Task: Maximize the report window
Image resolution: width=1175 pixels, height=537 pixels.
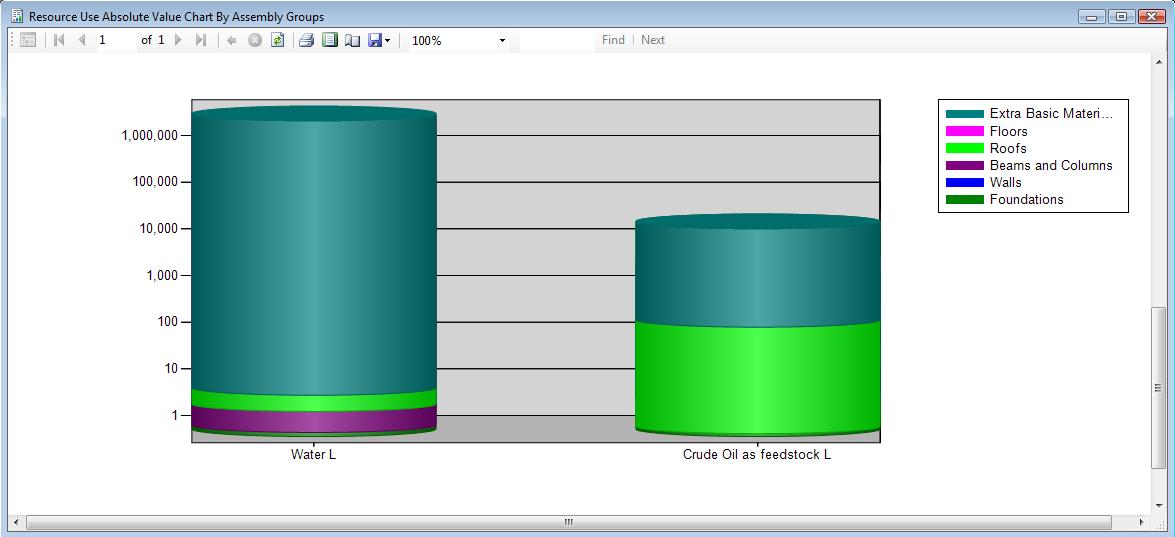Action: tap(1122, 16)
